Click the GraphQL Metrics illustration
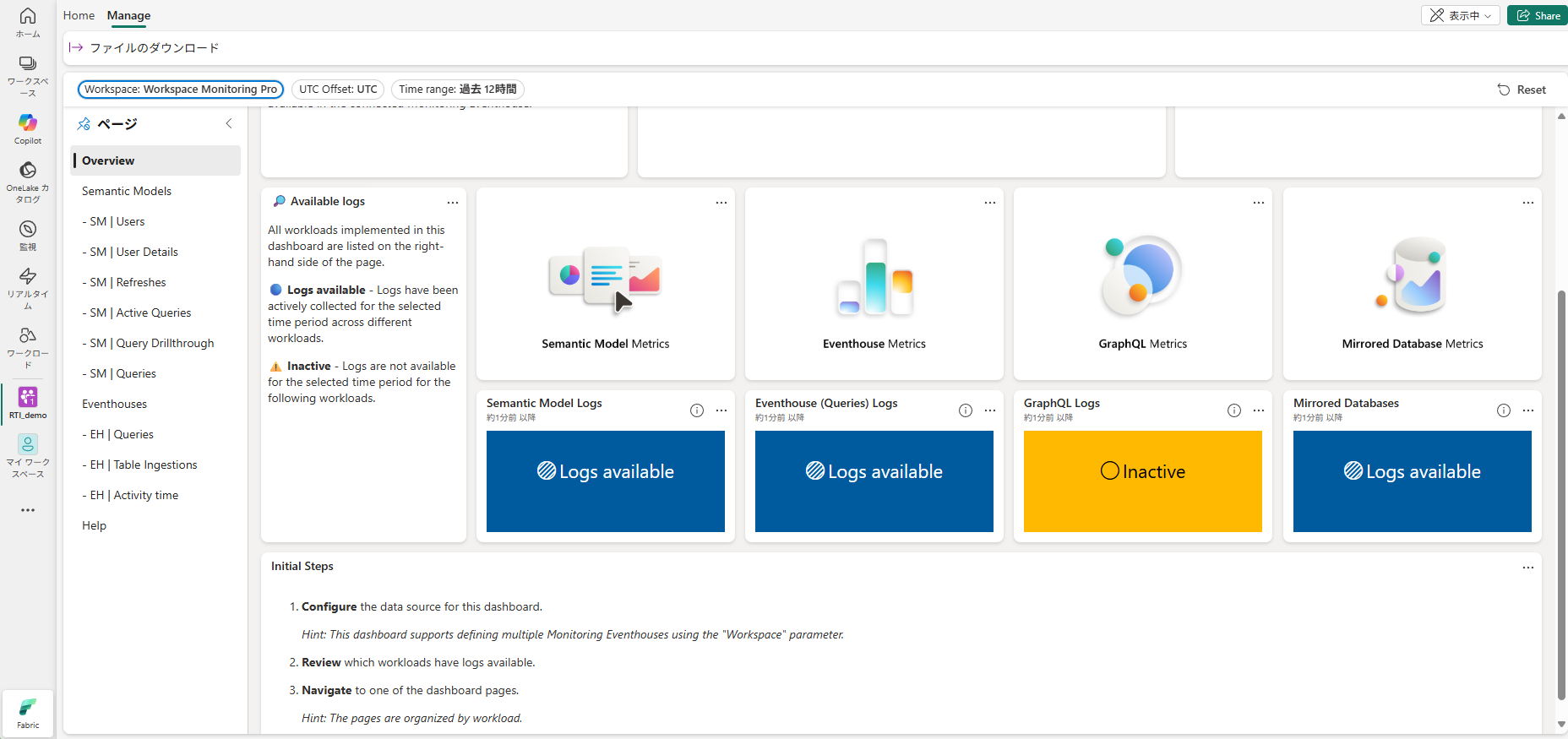The image size is (1568, 739). 1142,275
